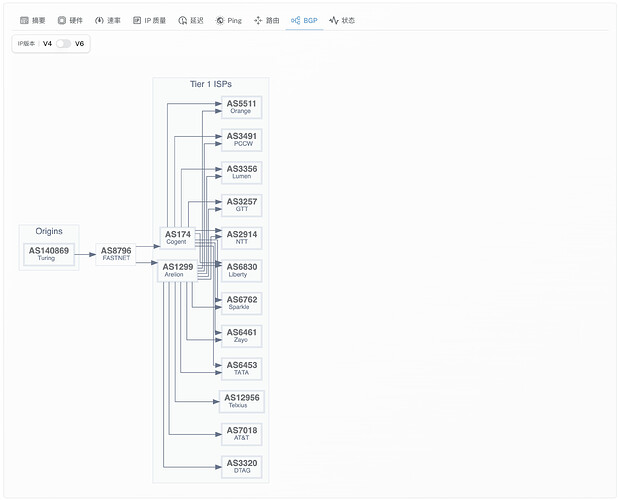Screen dimensions: 618x500
Task: Select the AS1299 Arelion node
Action: 177,271
